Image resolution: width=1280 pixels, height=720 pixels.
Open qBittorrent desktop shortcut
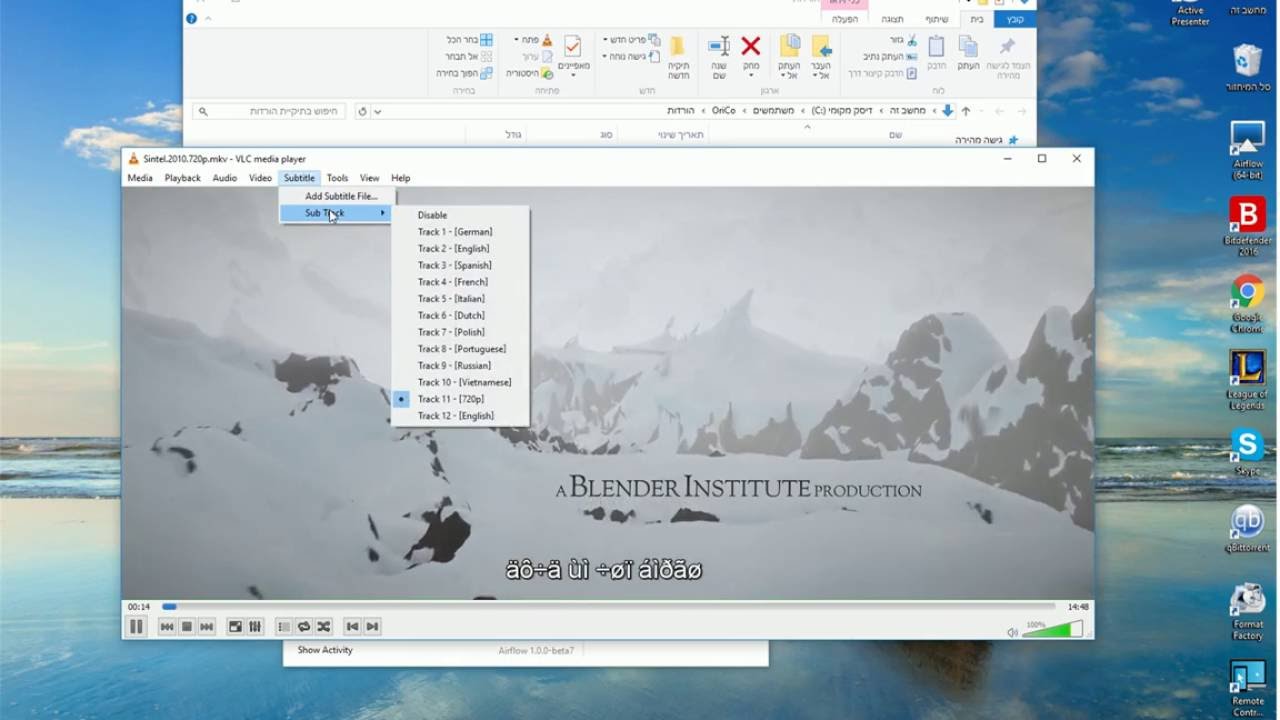pos(1247,529)
